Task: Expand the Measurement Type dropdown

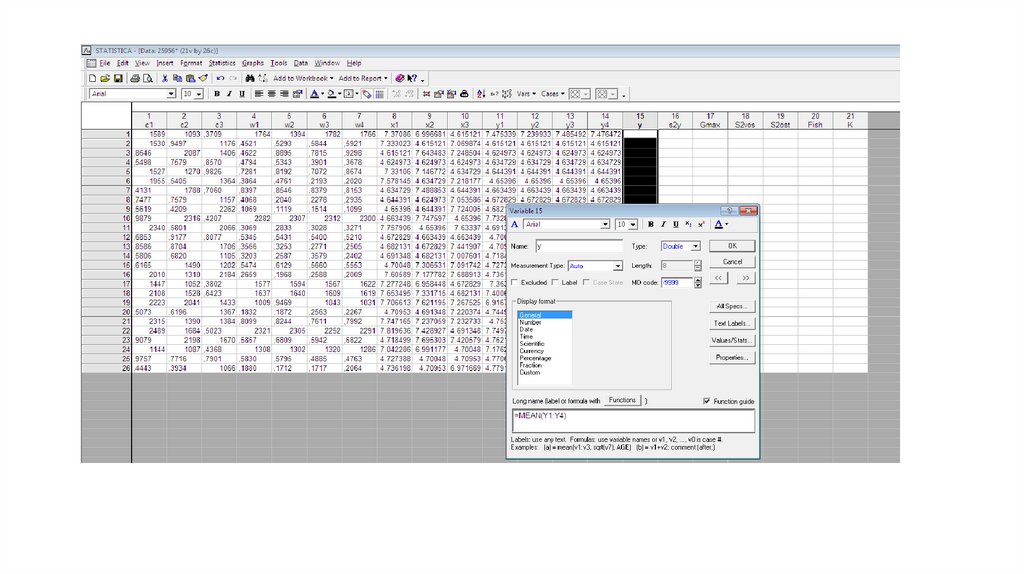Action: coord(619,266)
